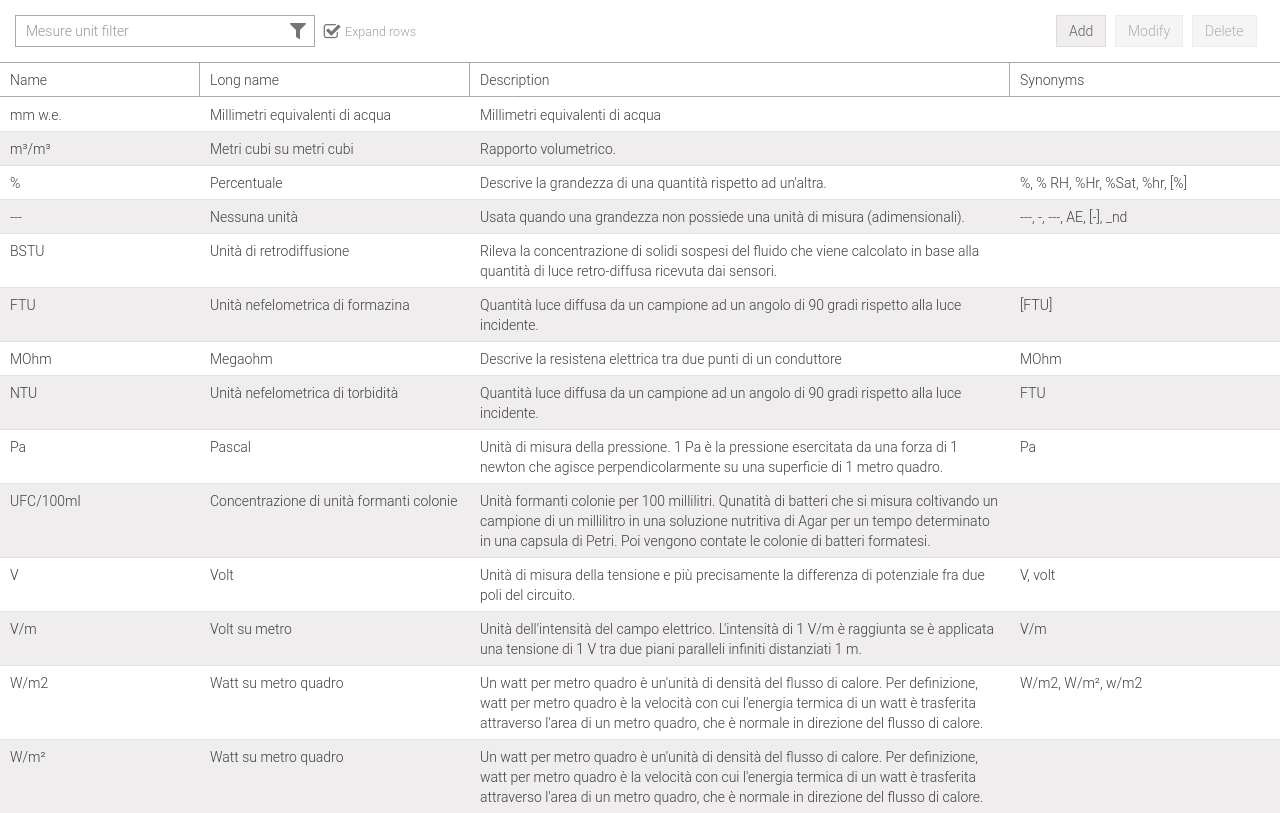Toggle the Expand rows checkbox
Viewport: 1280px width, 813px height.
point(332,31)
